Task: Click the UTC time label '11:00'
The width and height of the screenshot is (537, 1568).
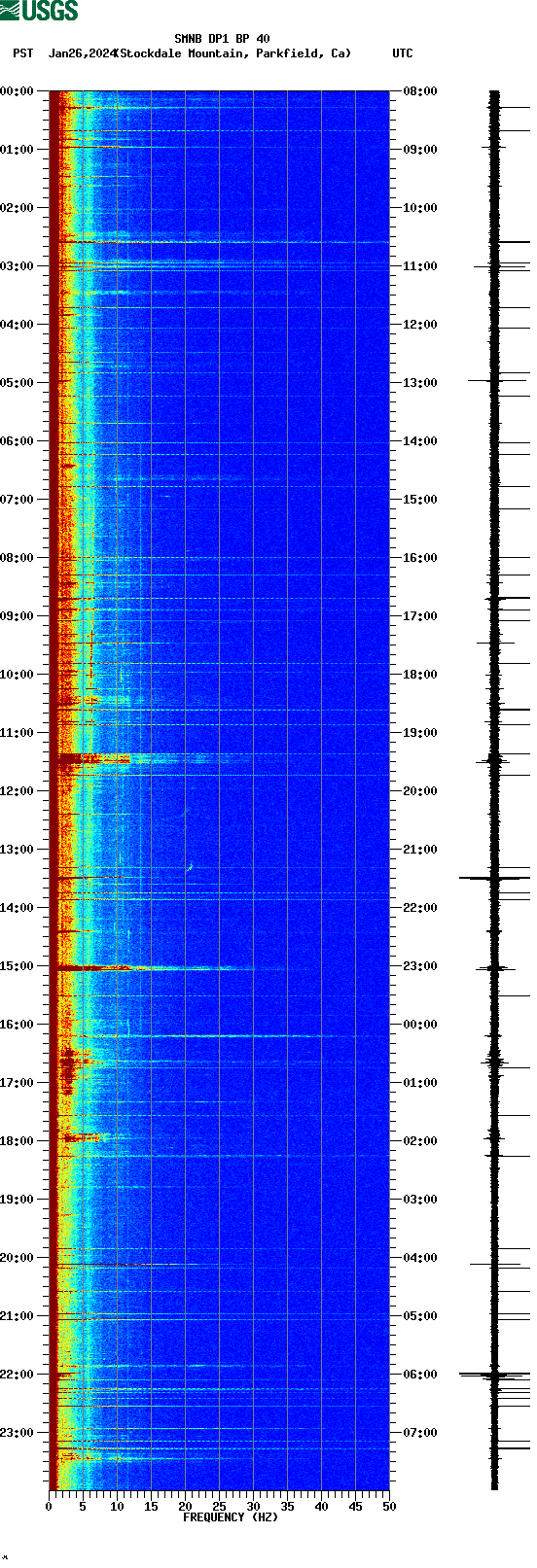Action: tap(420, 266)
